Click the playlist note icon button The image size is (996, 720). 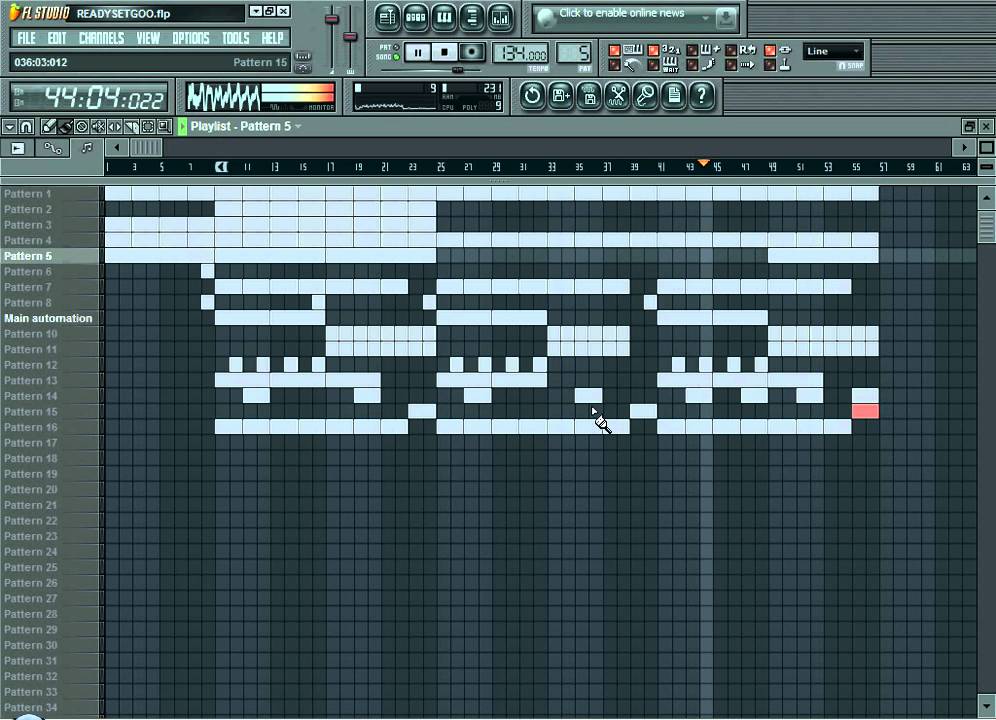click(86, 148)
